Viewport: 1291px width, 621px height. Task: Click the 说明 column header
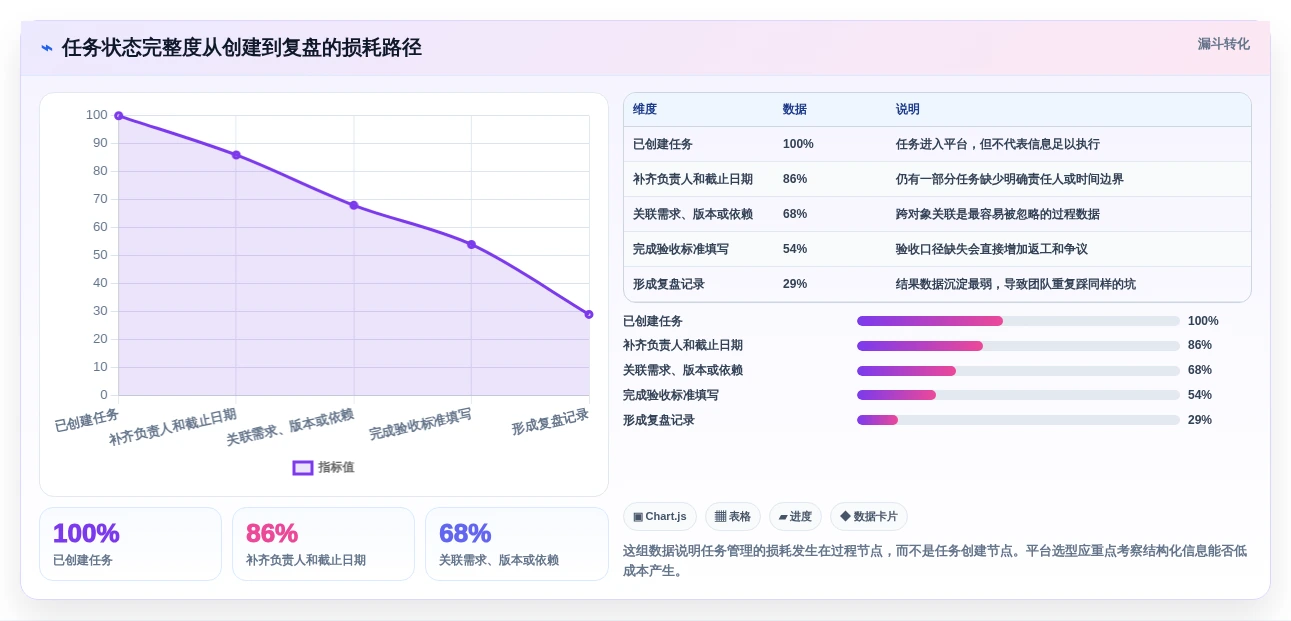(908, 109)
